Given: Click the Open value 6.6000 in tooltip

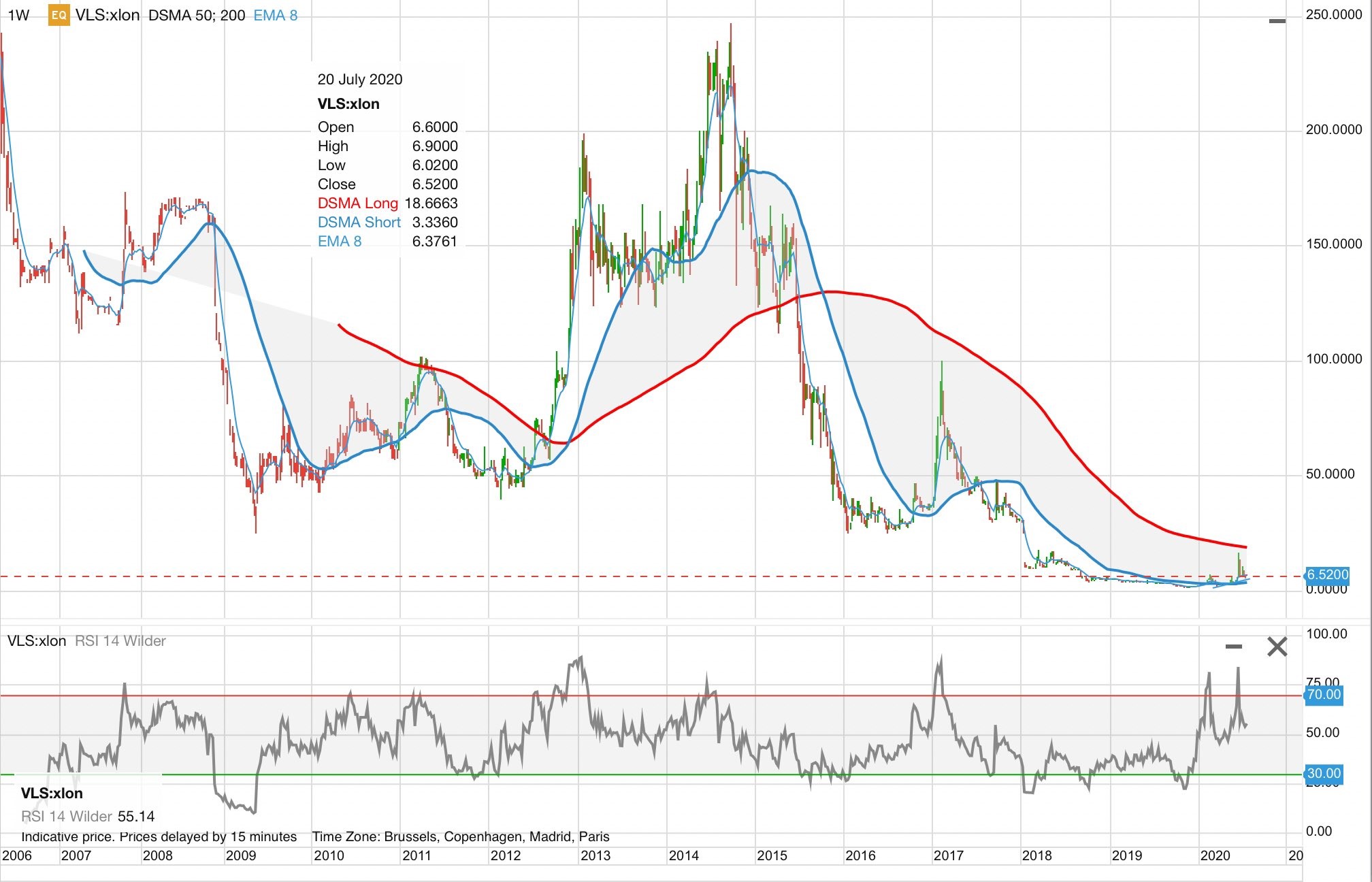Looking at the screenshot, I should click(x=435, y=127).
